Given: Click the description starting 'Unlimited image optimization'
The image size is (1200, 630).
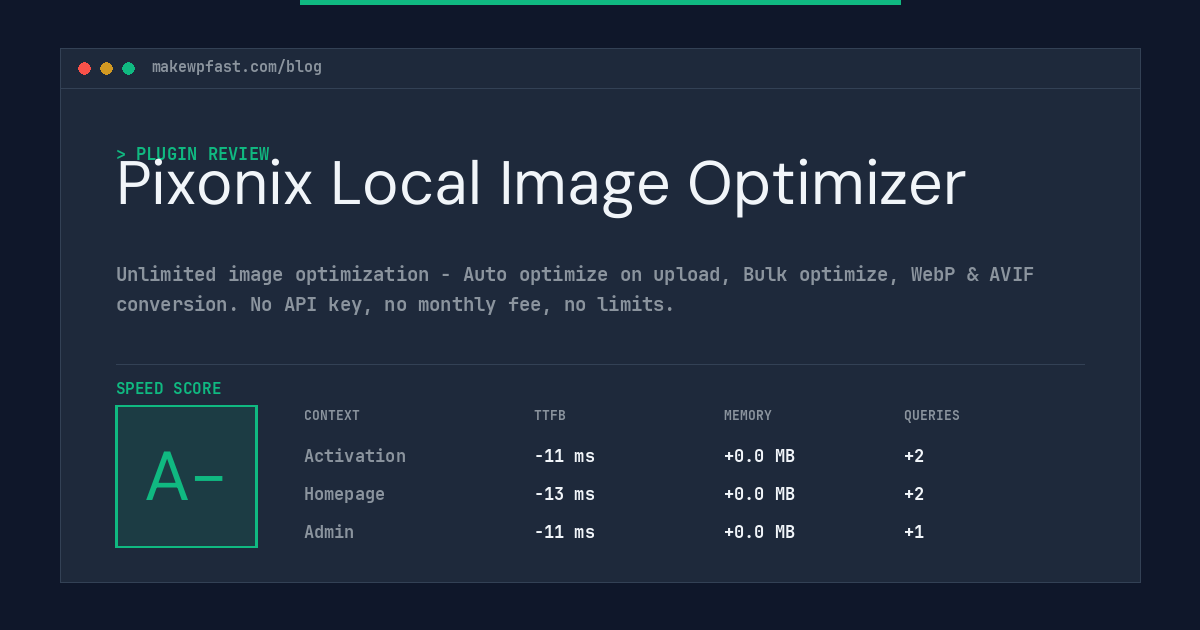Looking at the screenshot, I should pyautogui.click(x=575, y=289).
